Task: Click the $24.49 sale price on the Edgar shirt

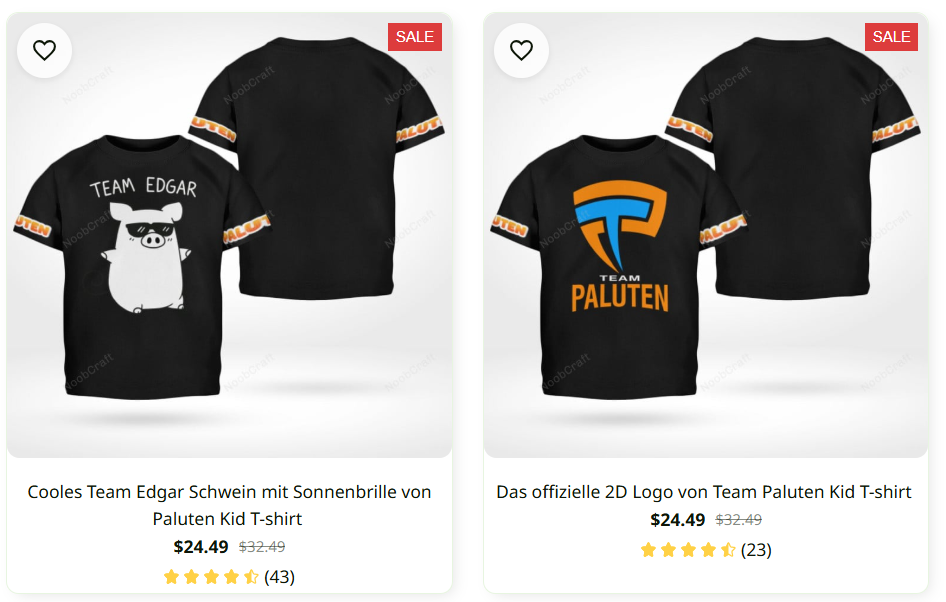Action: tap(200, 547)
